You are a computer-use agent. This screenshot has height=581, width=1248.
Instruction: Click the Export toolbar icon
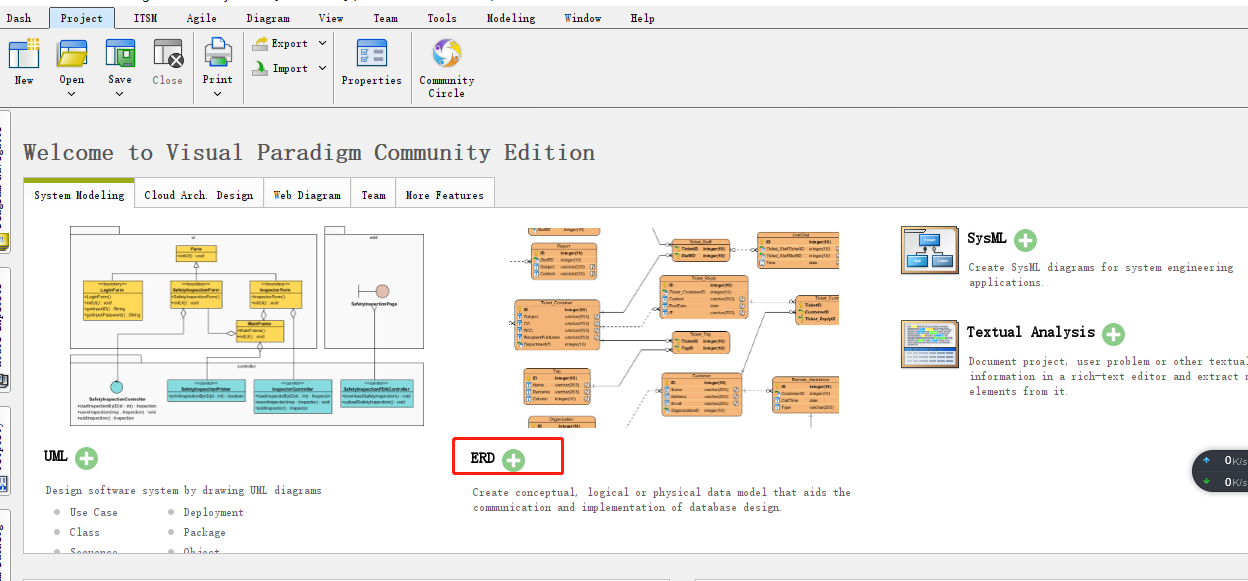tap(262, 43)
